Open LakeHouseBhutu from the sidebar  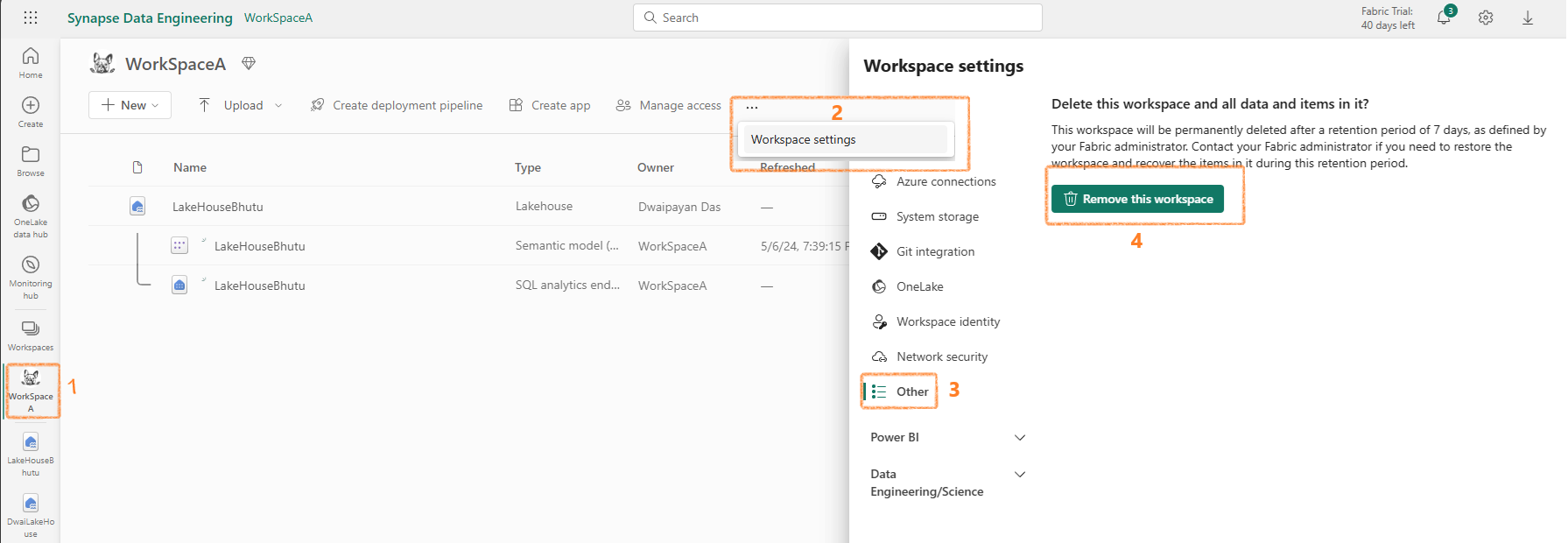coord(31,455)
